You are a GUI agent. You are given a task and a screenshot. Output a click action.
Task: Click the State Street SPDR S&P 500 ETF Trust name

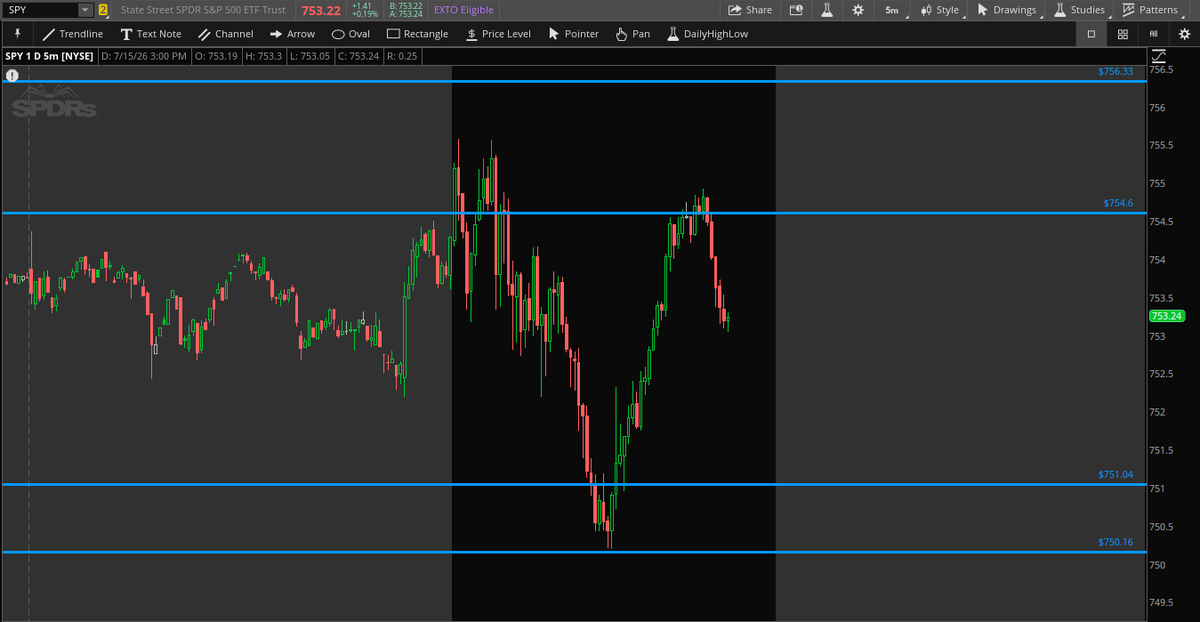tap(202, 10)
